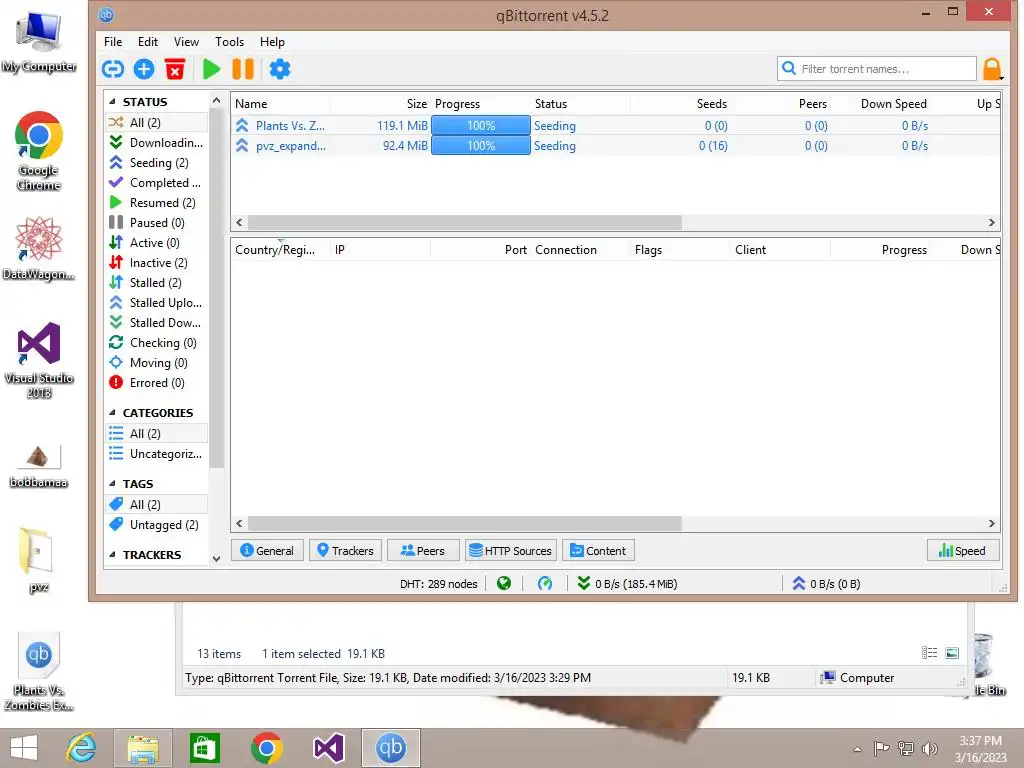The height and width of the screenshot is (768, 1024).
Task: Open the Edit menu
Action: 148,42
